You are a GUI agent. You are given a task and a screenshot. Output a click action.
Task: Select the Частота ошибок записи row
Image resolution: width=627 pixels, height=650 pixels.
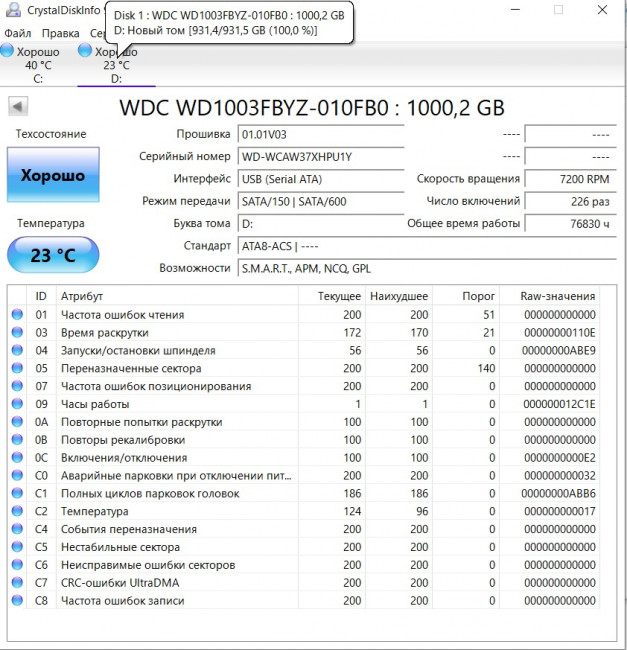pos(303,600)
